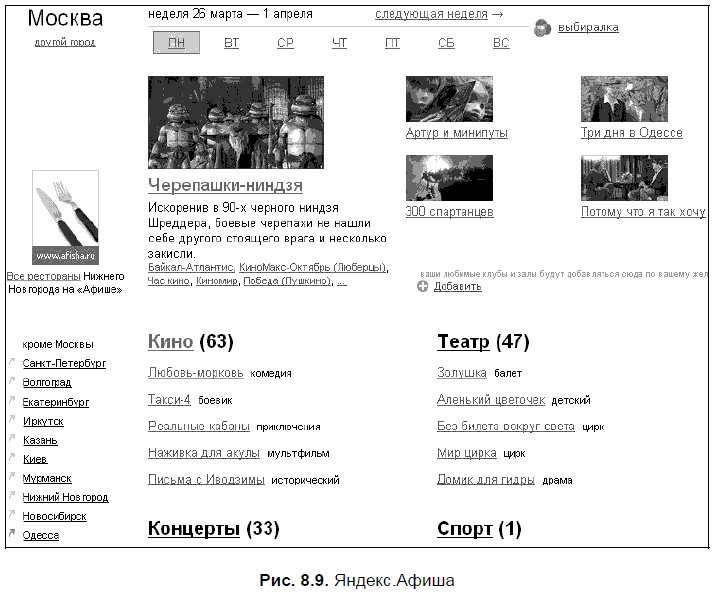Switch to the СБ day tab
Screen dimensions: 715x592
point(446,43)
